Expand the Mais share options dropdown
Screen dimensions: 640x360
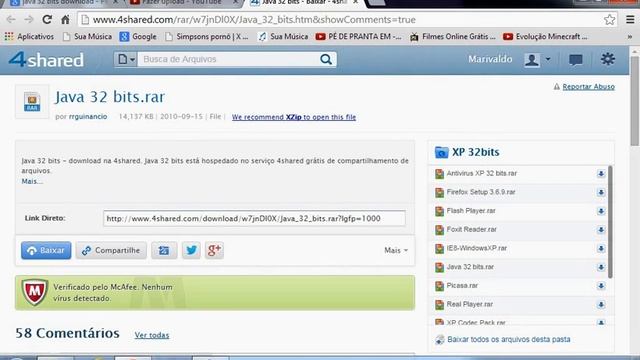pos(396,250)
